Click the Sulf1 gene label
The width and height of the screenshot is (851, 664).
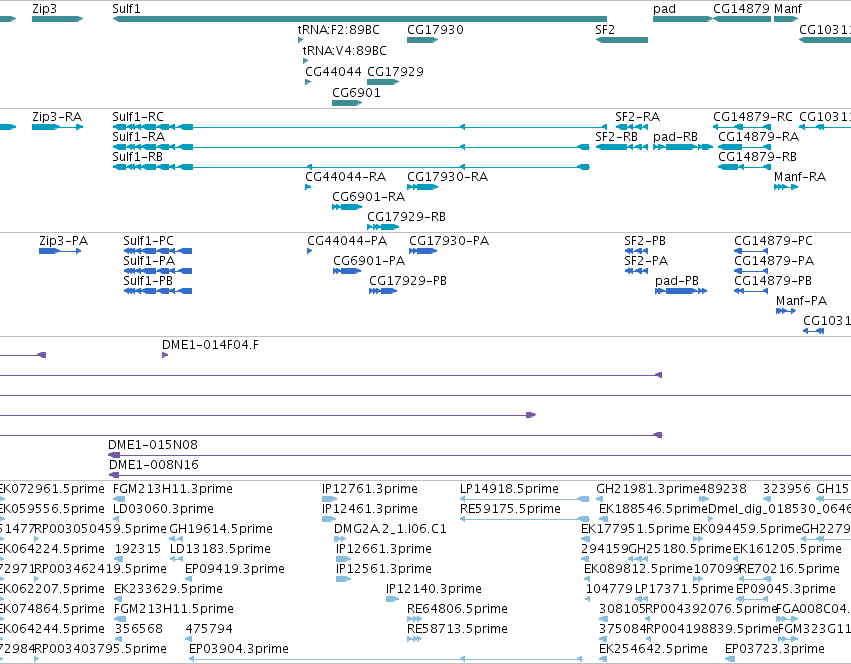click(126, 9)
